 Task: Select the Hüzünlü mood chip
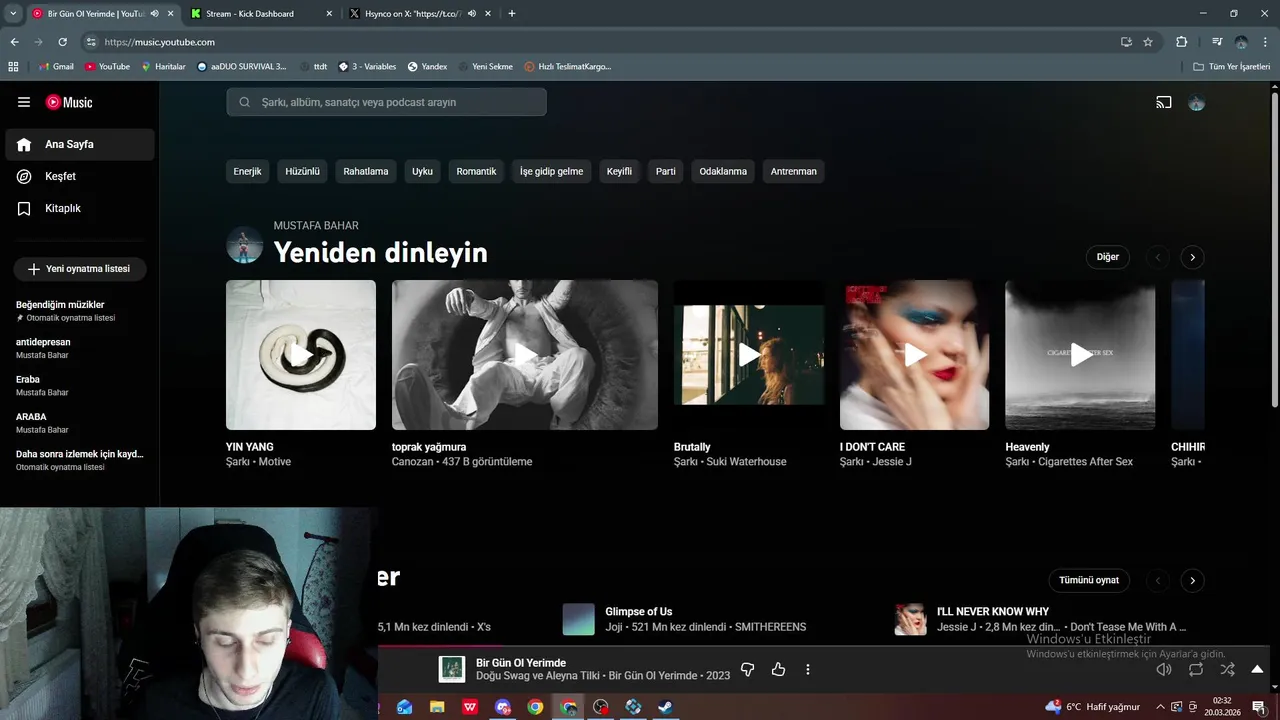pos(302,171)
